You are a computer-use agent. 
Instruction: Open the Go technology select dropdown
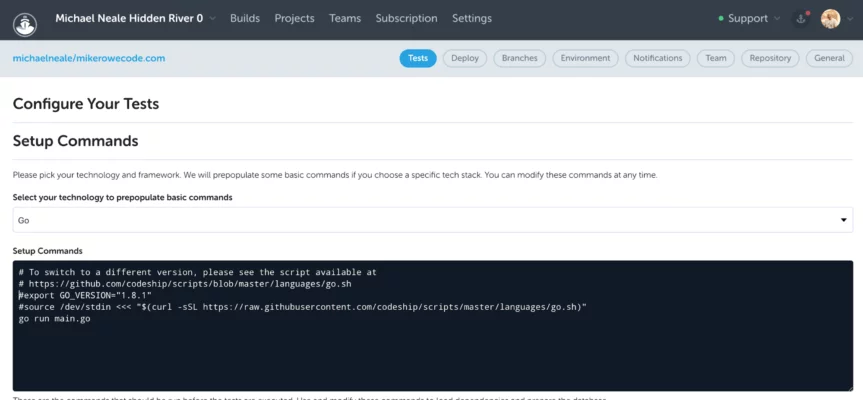point(433,220)
